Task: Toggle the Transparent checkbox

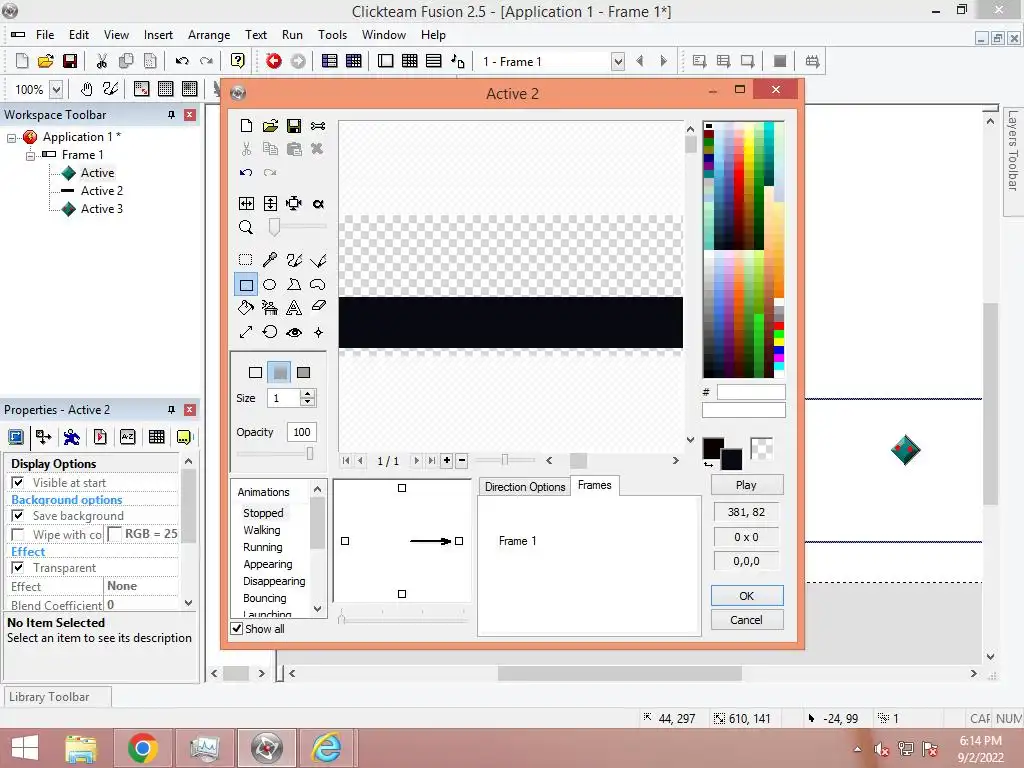Action: point(18,568)
